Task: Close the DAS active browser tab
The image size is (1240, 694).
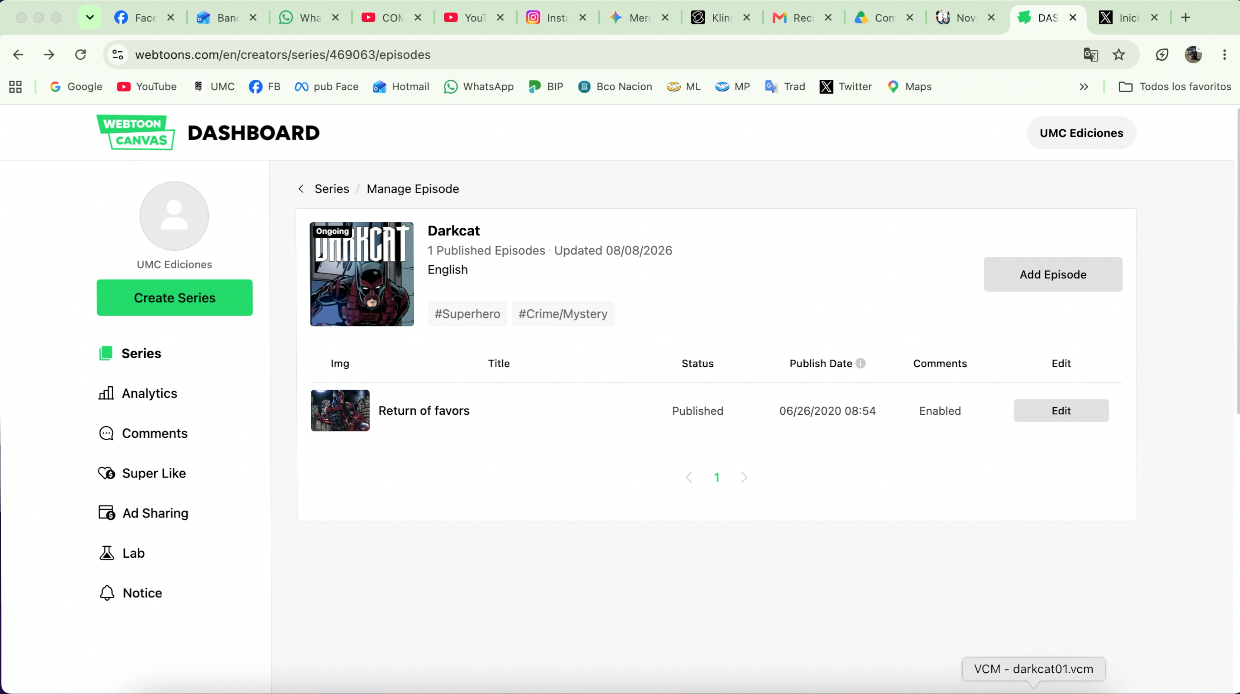Action: click(1073, 18)
